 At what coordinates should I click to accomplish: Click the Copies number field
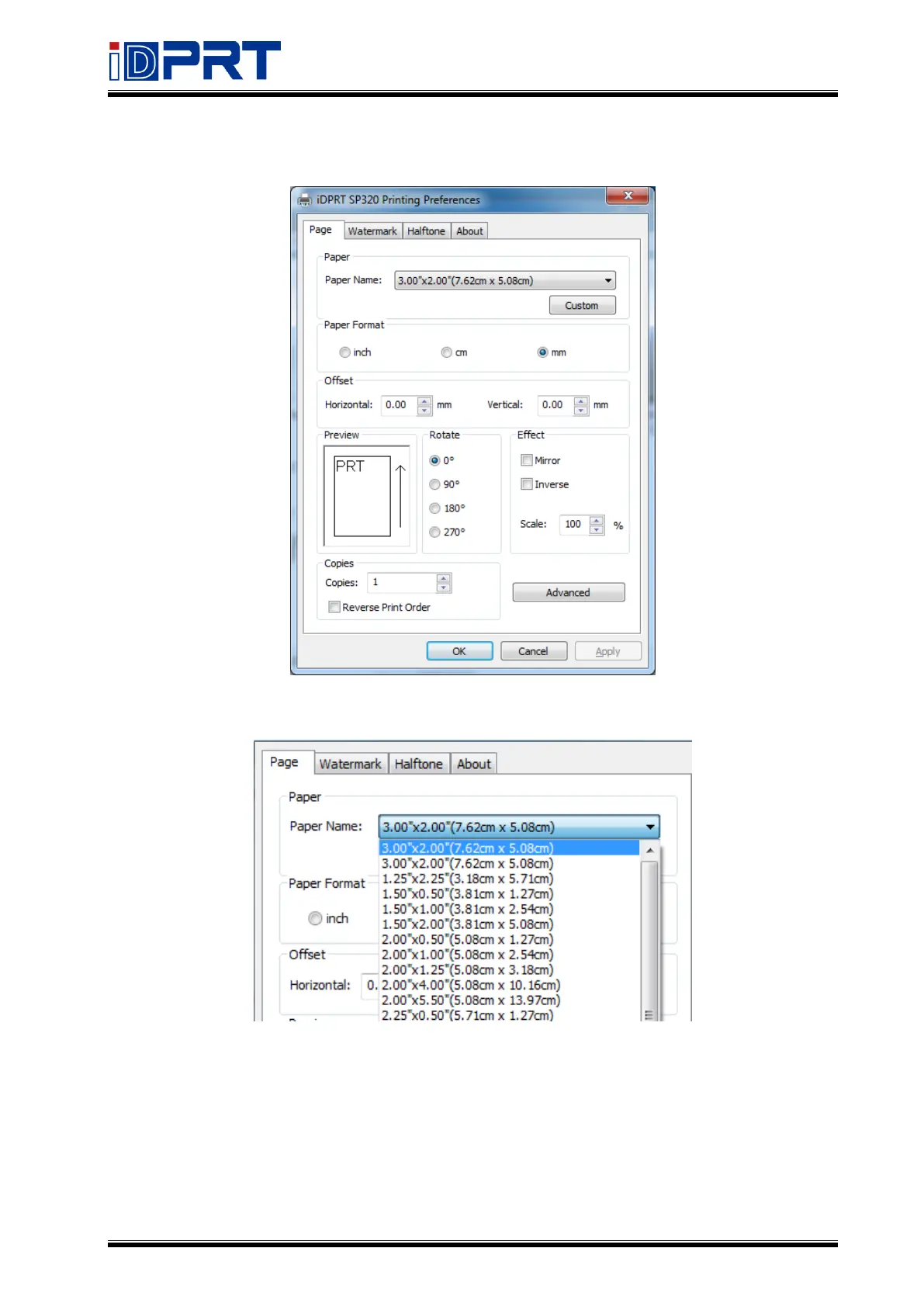coord(401,582)
